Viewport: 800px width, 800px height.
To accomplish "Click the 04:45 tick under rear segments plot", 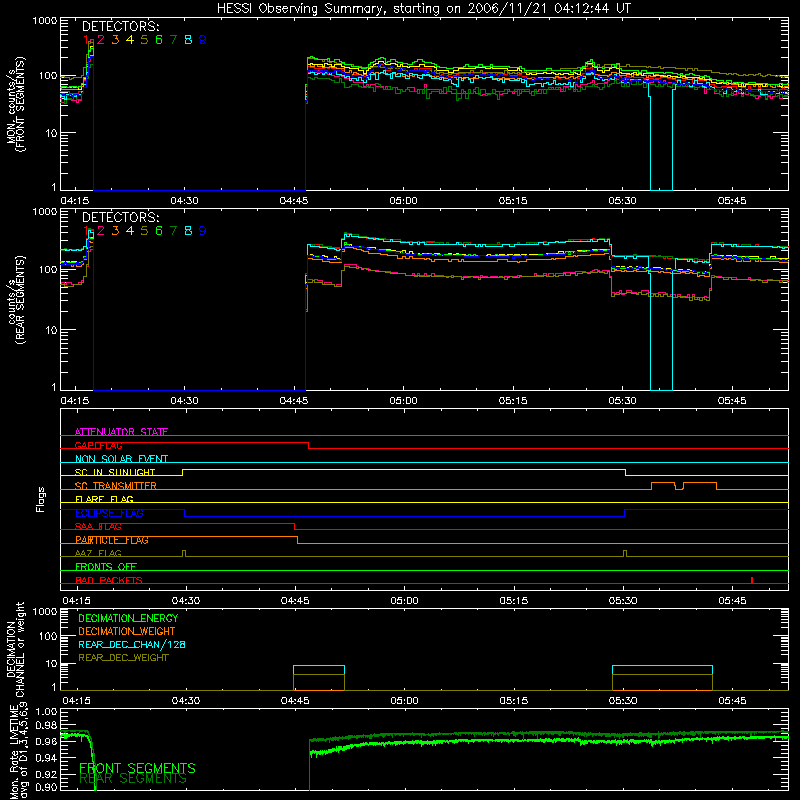I will pos(294,401).
